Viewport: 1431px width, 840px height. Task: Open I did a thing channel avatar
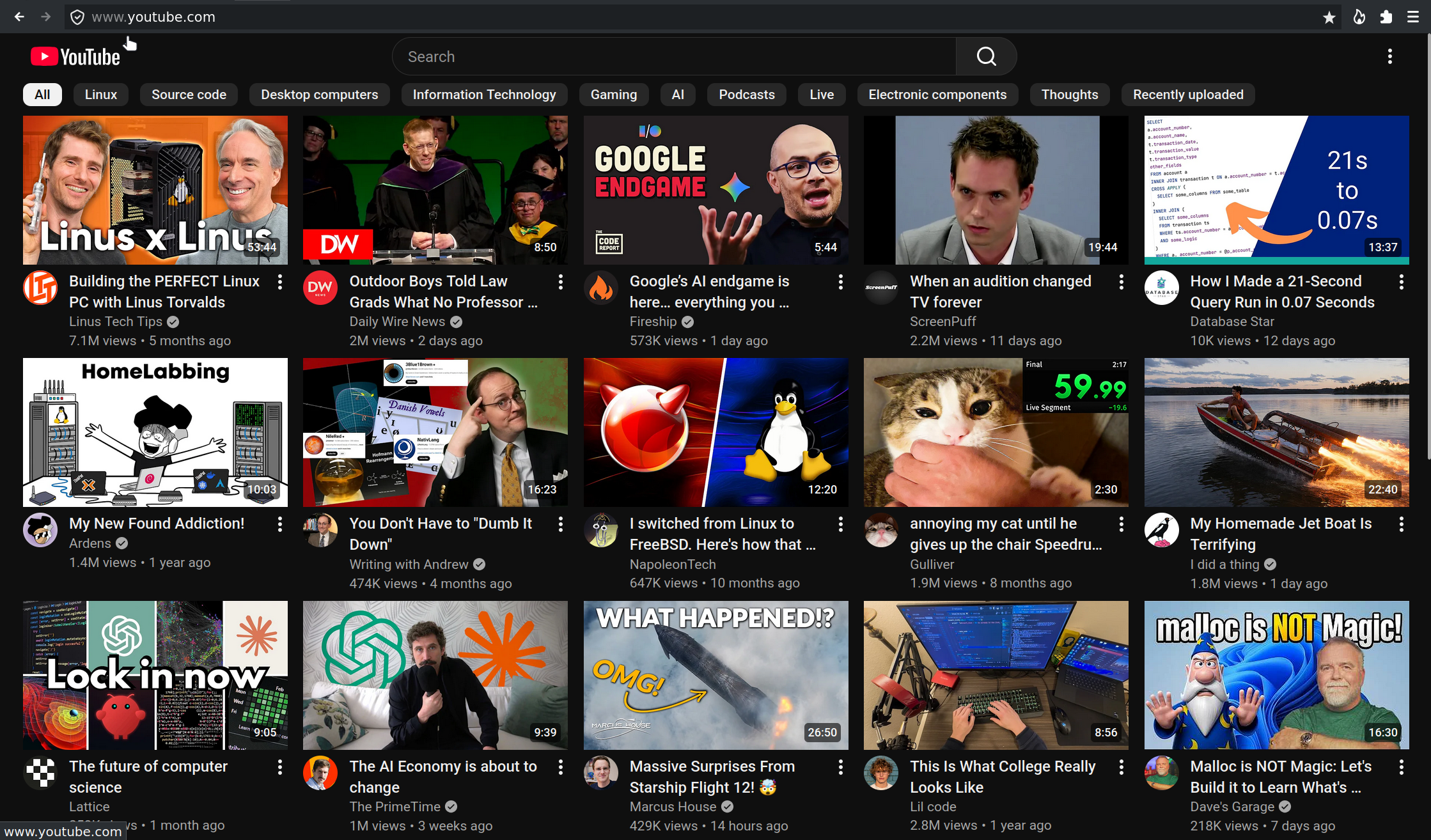coord(1162,530)
